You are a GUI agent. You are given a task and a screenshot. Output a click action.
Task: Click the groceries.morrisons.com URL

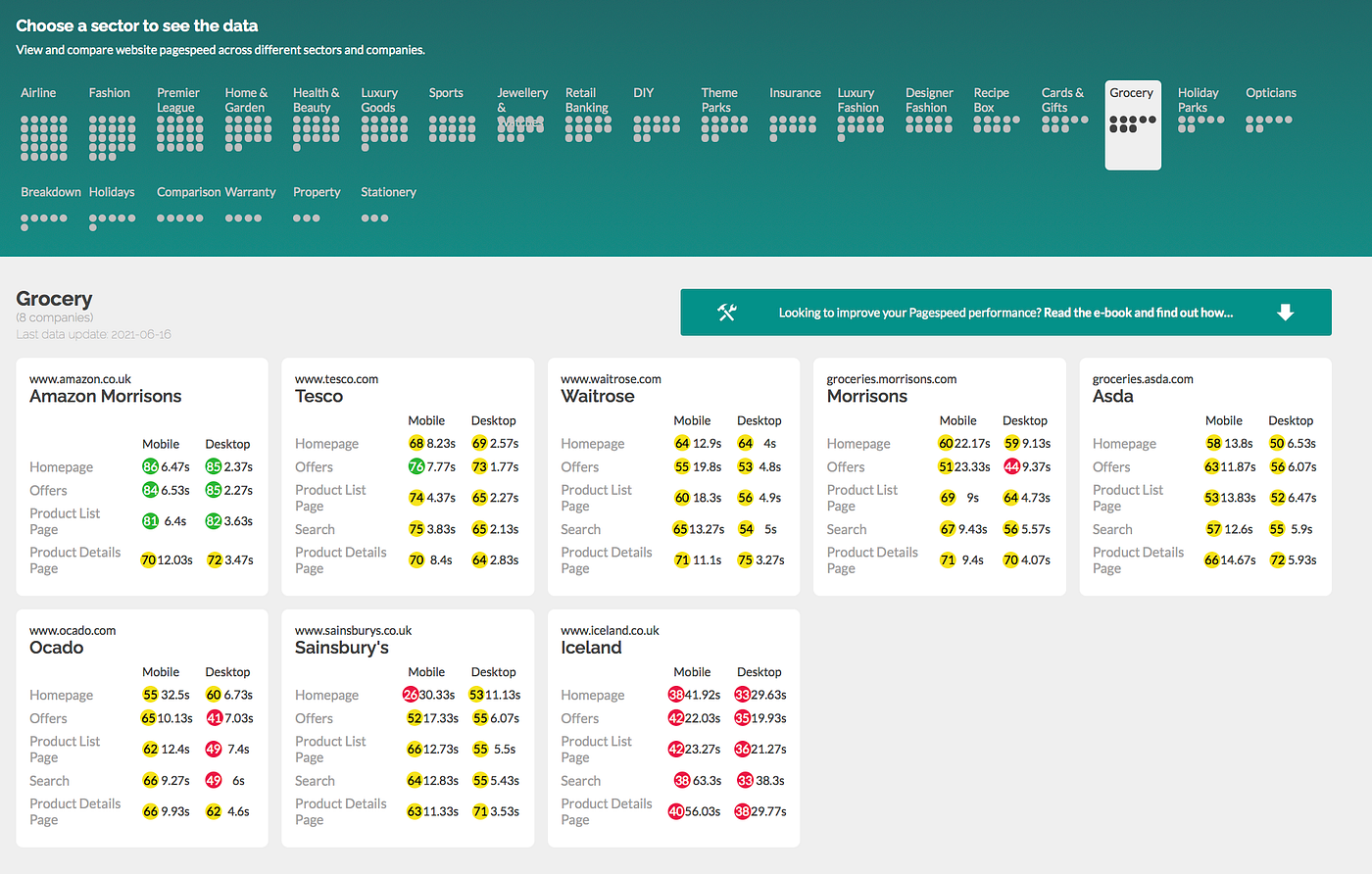[x=892, y=379]
